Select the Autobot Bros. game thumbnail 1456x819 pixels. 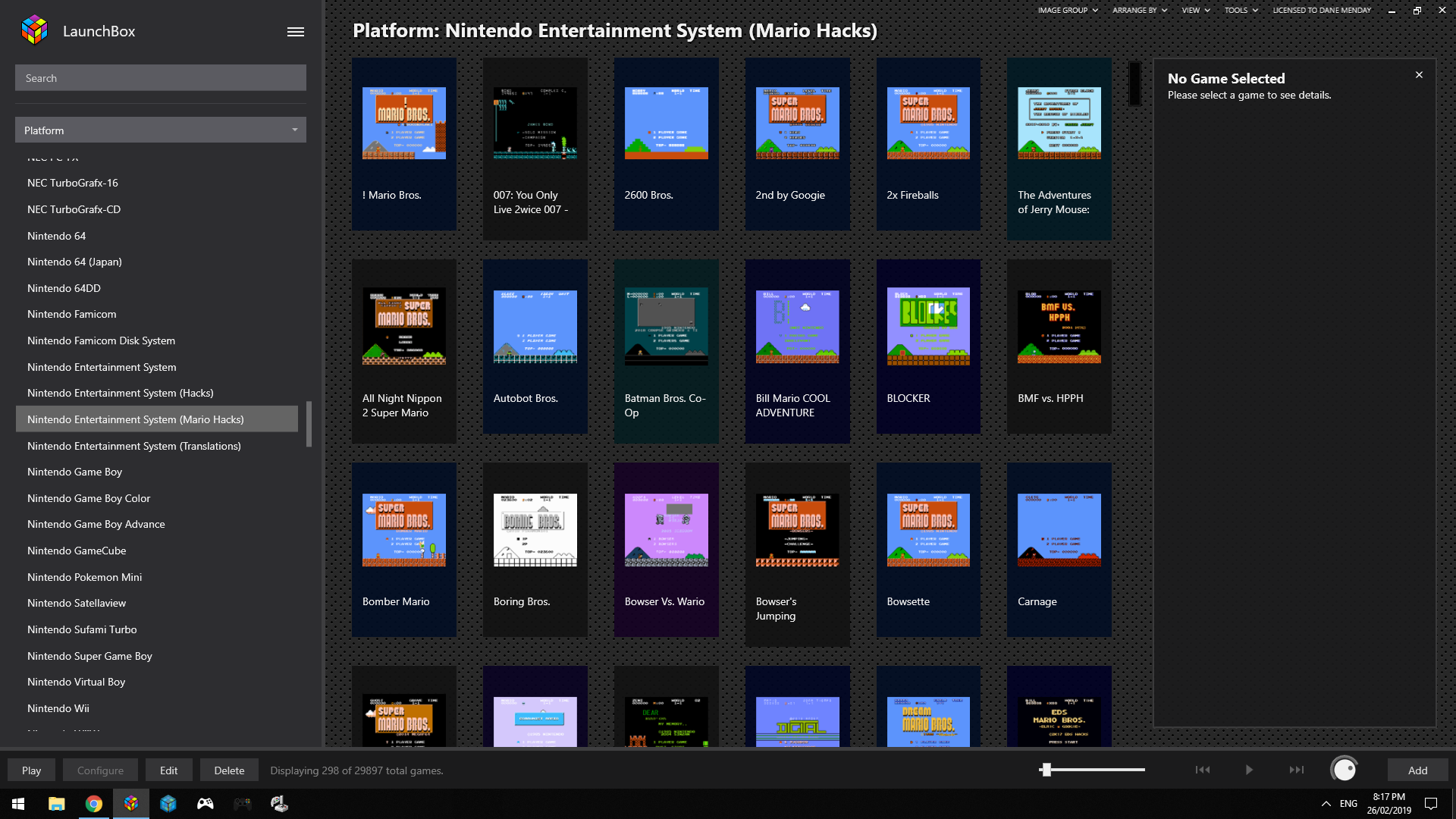(x=535, y=326)
